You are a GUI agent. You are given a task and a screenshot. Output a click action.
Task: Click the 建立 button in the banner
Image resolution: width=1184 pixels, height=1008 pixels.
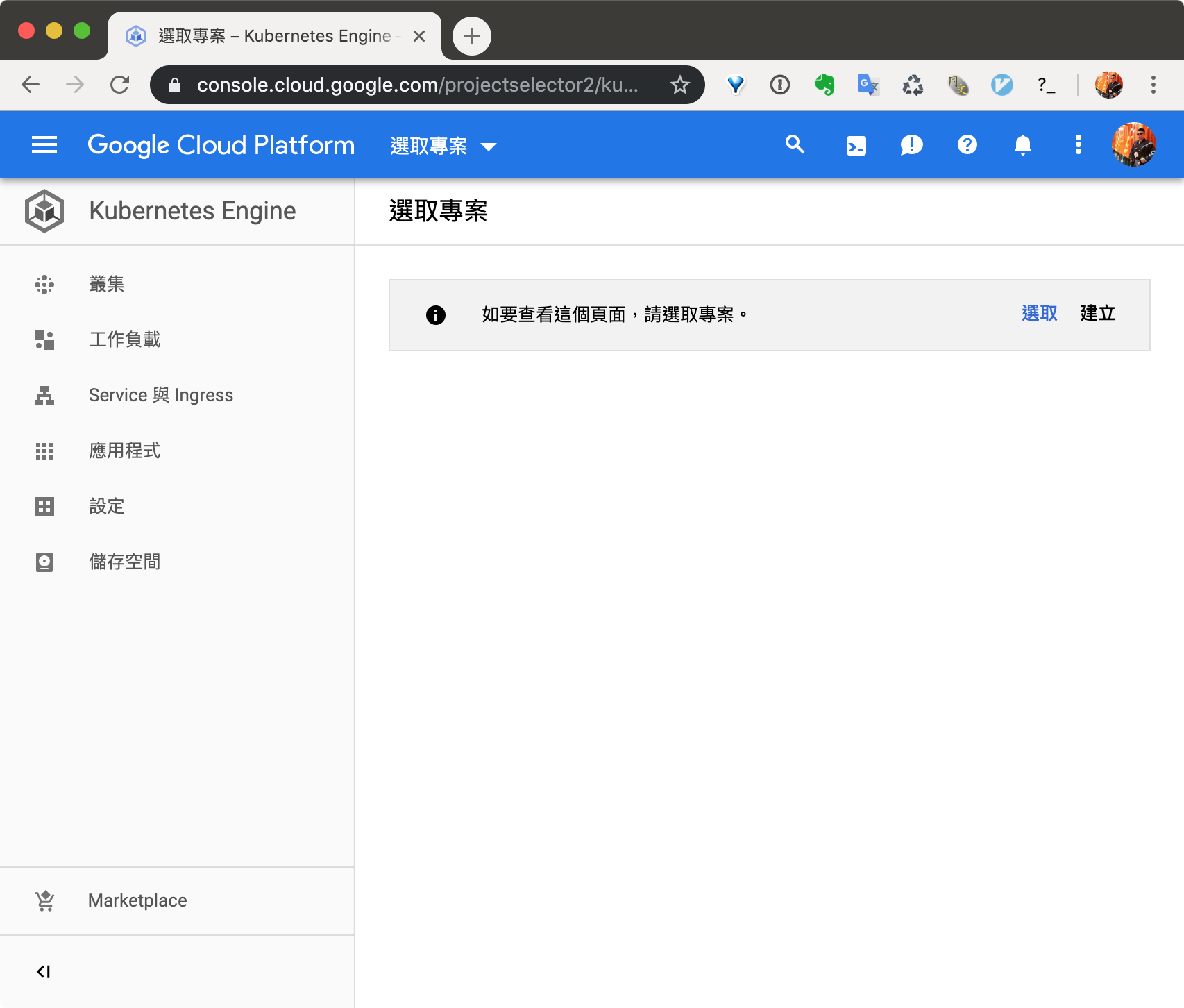[x=1098, y=314]
